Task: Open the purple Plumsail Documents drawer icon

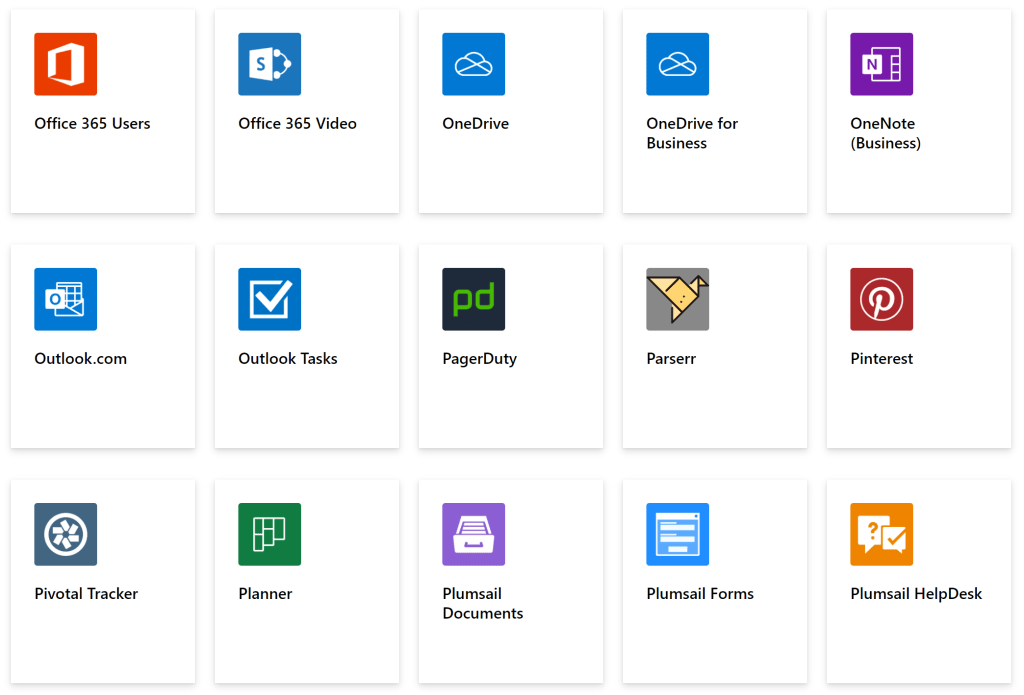Action: [473, 534]
